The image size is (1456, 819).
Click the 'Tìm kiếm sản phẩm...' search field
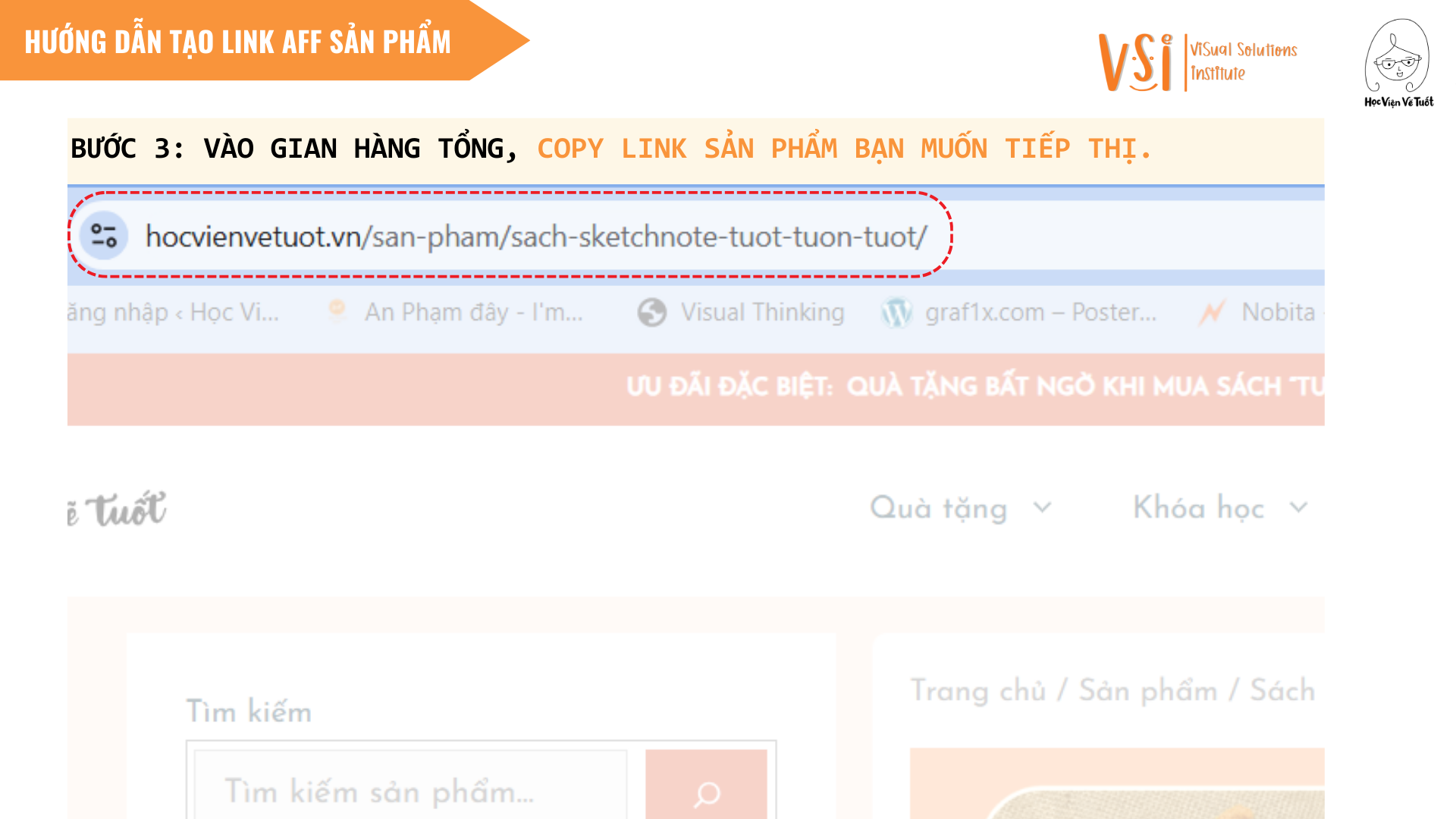point(410,786)
